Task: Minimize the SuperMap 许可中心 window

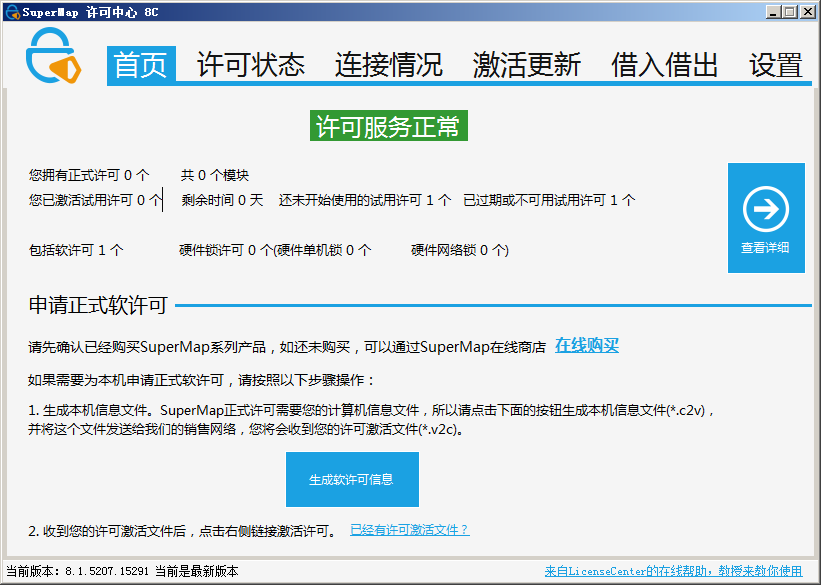Action: point(772,12)
